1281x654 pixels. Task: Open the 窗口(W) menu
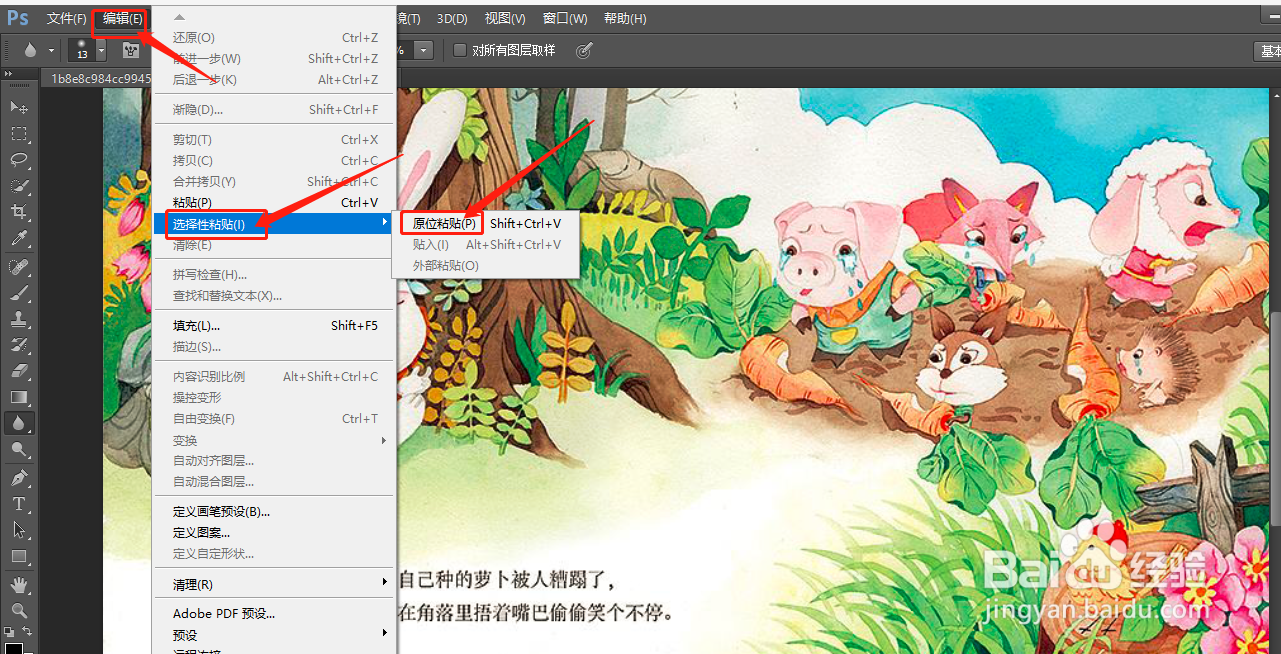(565, 19)
